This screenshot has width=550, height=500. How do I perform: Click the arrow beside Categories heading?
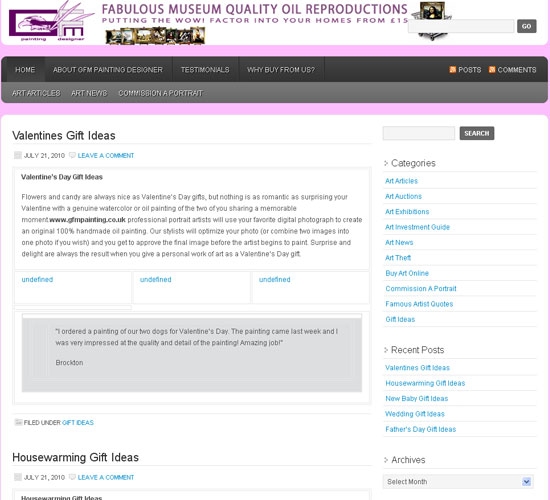[386, 163]
